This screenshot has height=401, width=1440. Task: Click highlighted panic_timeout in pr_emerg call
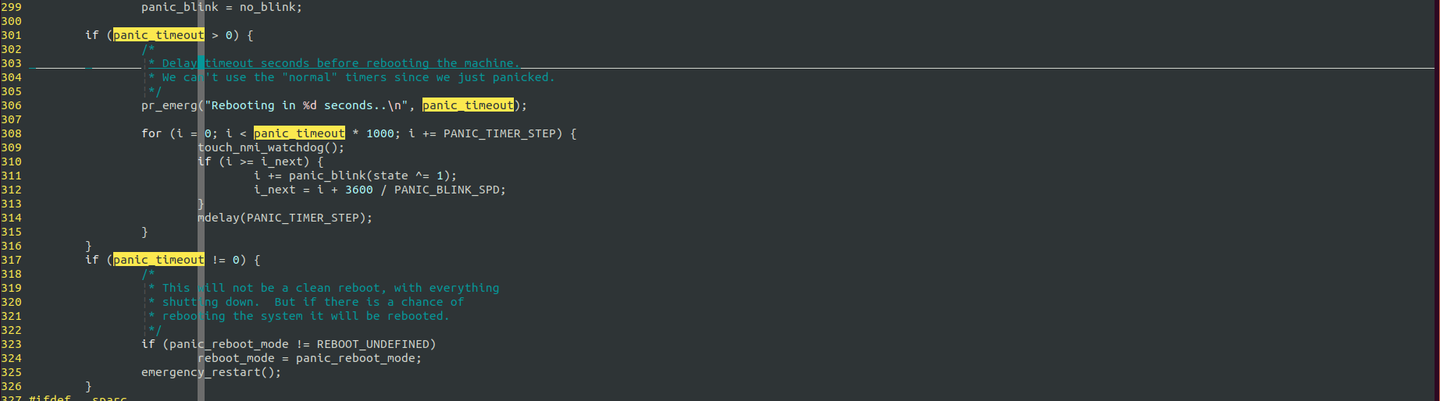click(467, 105)
